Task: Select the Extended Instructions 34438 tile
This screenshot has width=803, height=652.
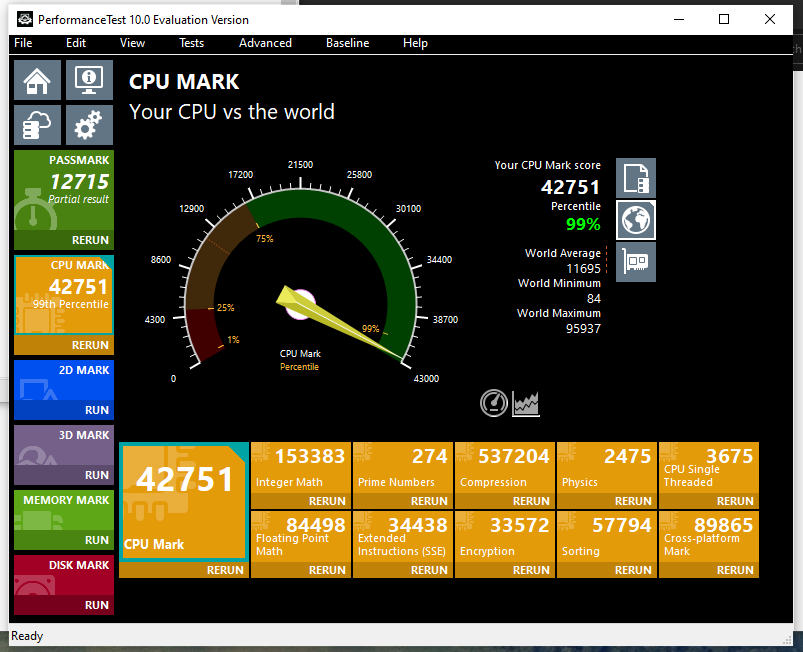Action: 403,538
